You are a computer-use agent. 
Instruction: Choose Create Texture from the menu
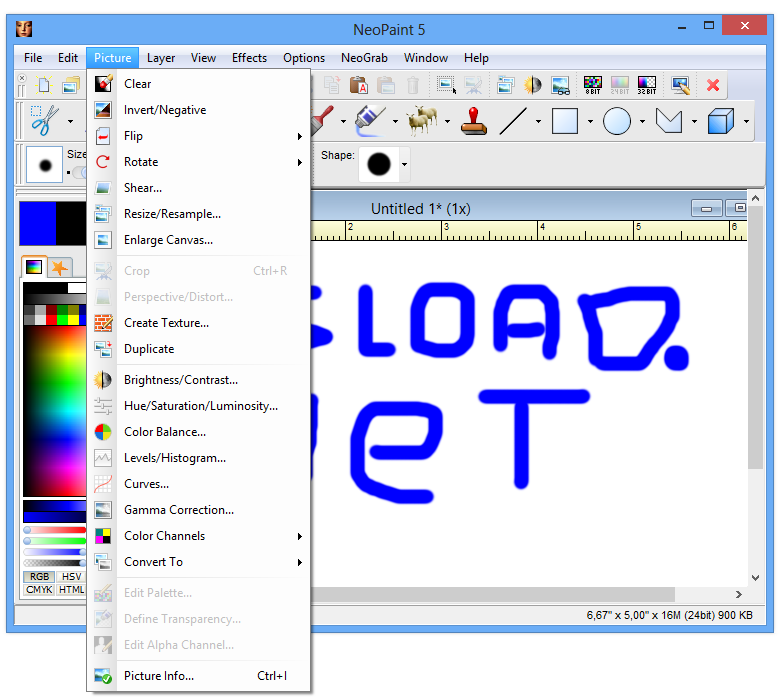tap(198, 323)
